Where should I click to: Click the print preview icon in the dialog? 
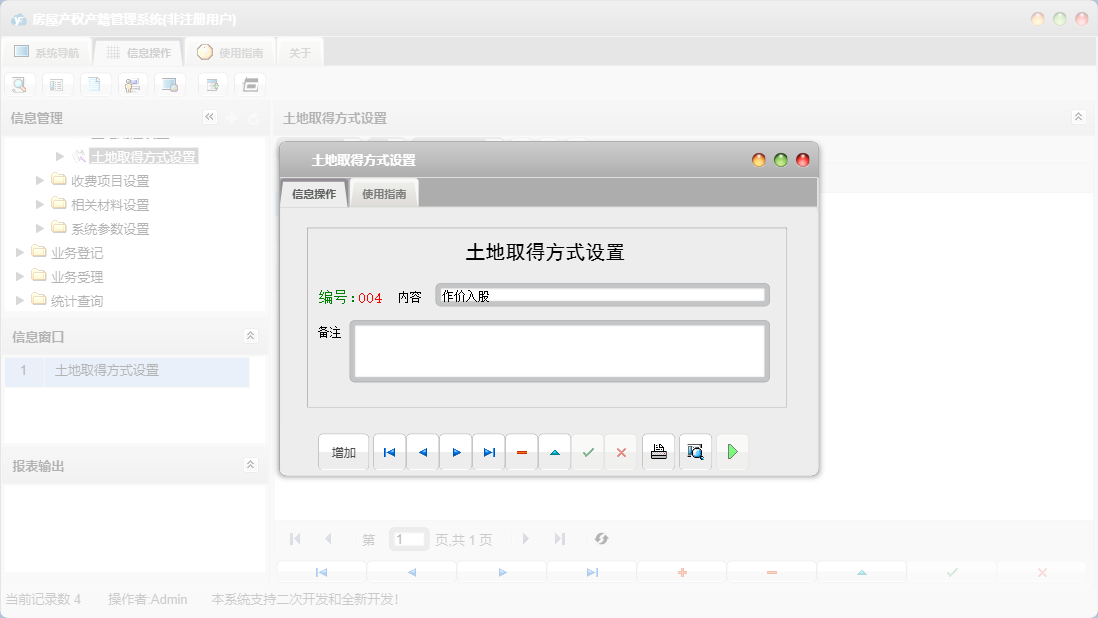[695, 452]
